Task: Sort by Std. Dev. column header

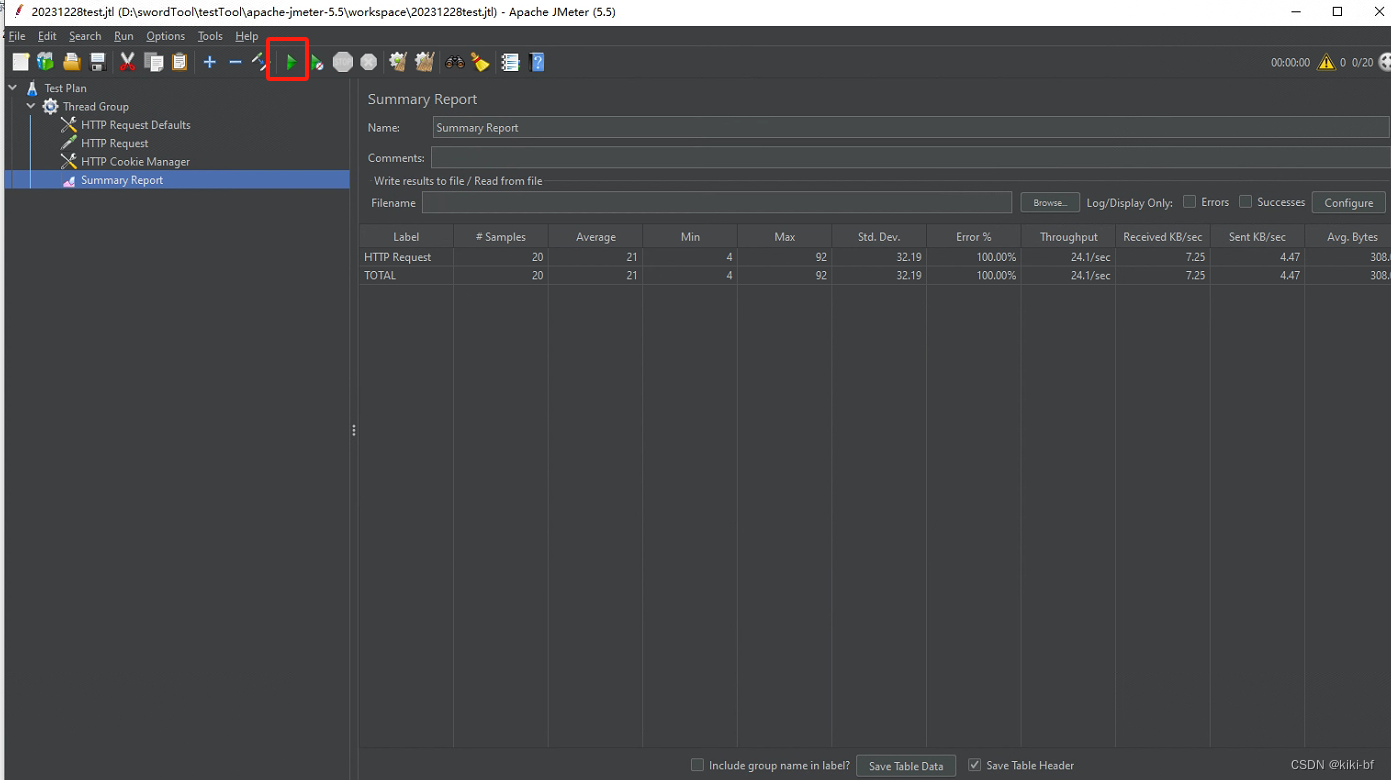Action: point(879,237)
